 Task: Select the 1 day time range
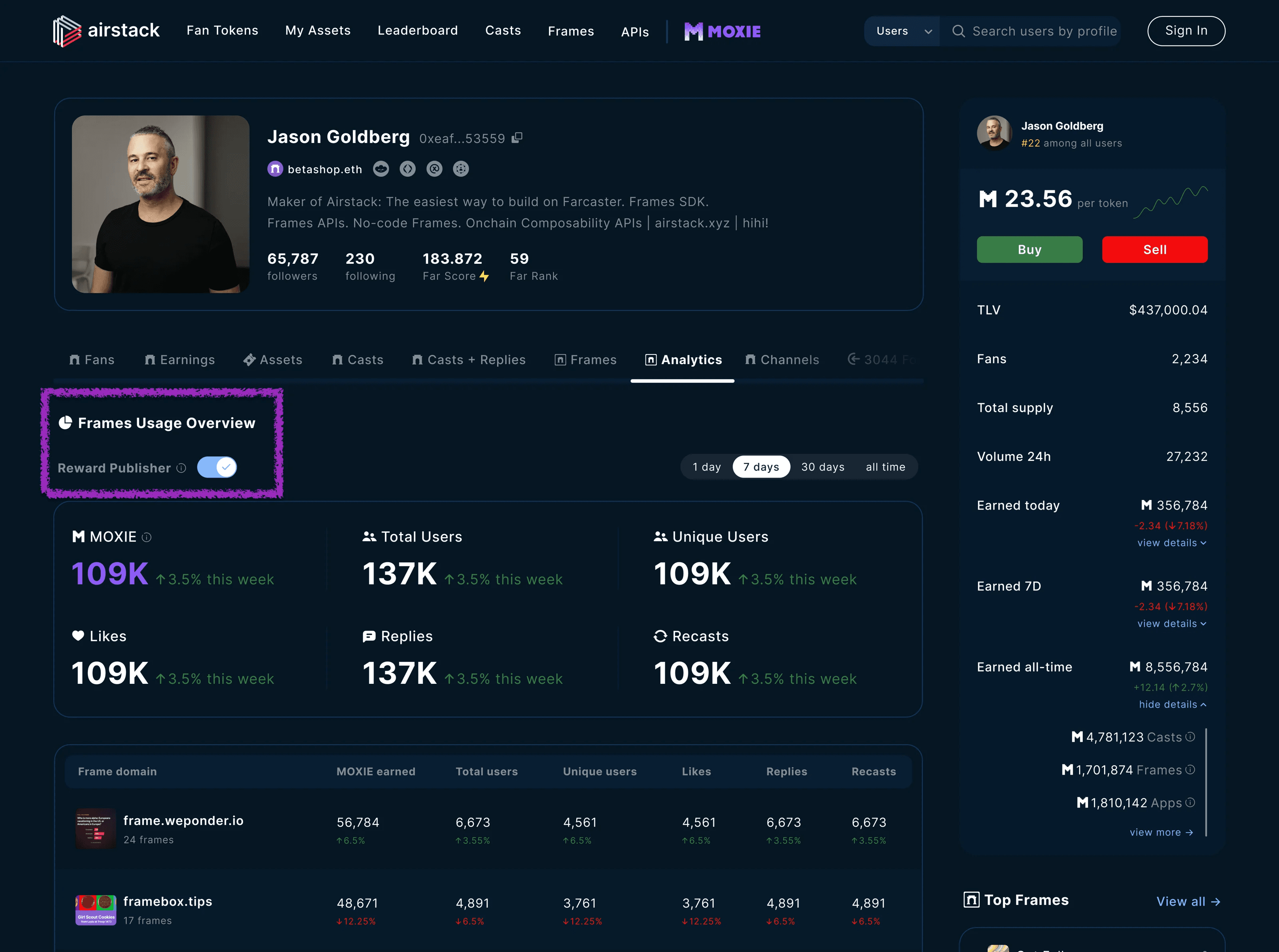tap(707, 467)
